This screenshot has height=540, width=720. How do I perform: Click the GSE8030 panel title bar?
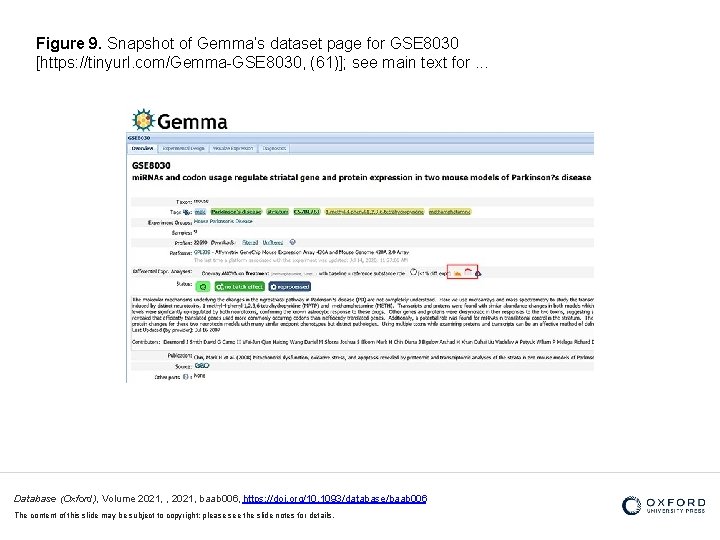pyautogui.click(x=360, y=138)
